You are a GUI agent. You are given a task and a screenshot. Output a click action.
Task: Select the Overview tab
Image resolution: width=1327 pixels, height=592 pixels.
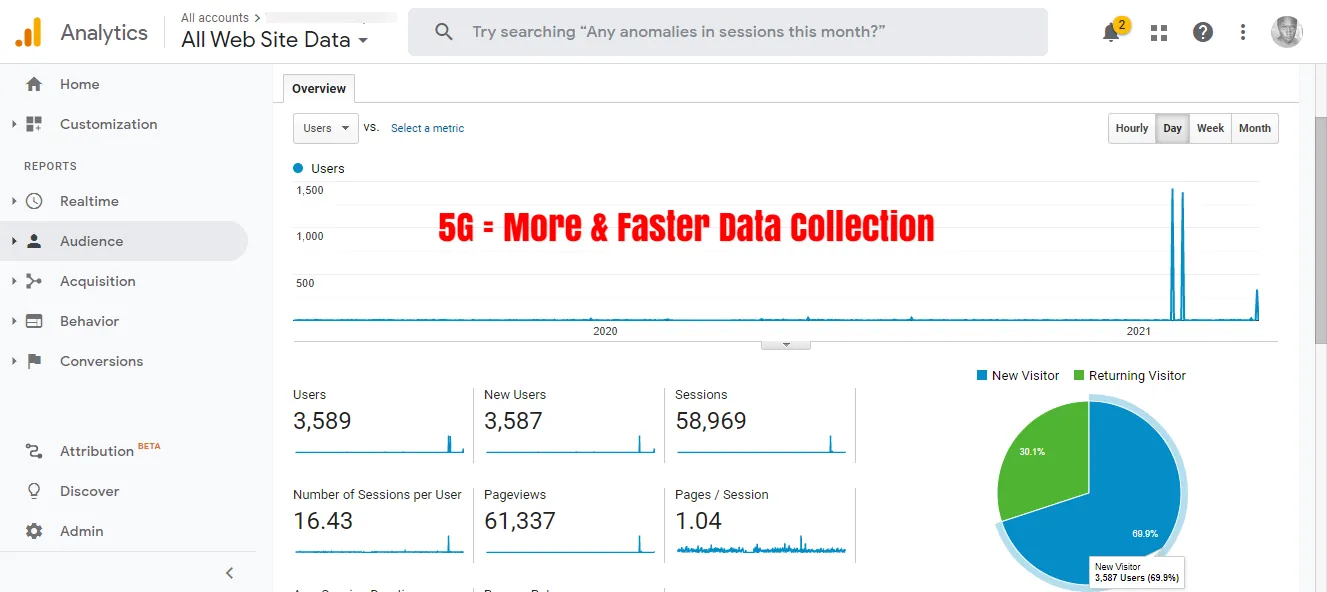pos(317,88)
